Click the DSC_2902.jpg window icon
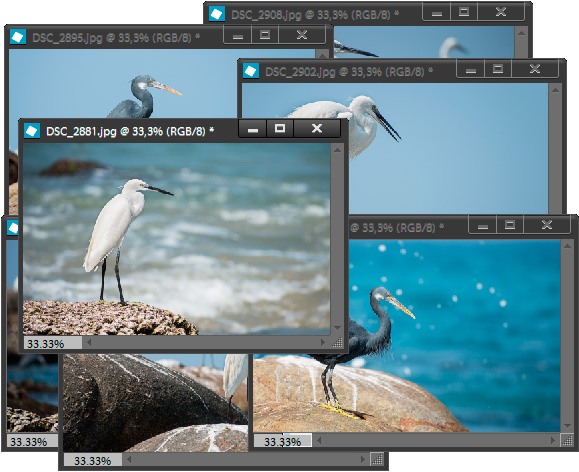 tap(251, 71)
